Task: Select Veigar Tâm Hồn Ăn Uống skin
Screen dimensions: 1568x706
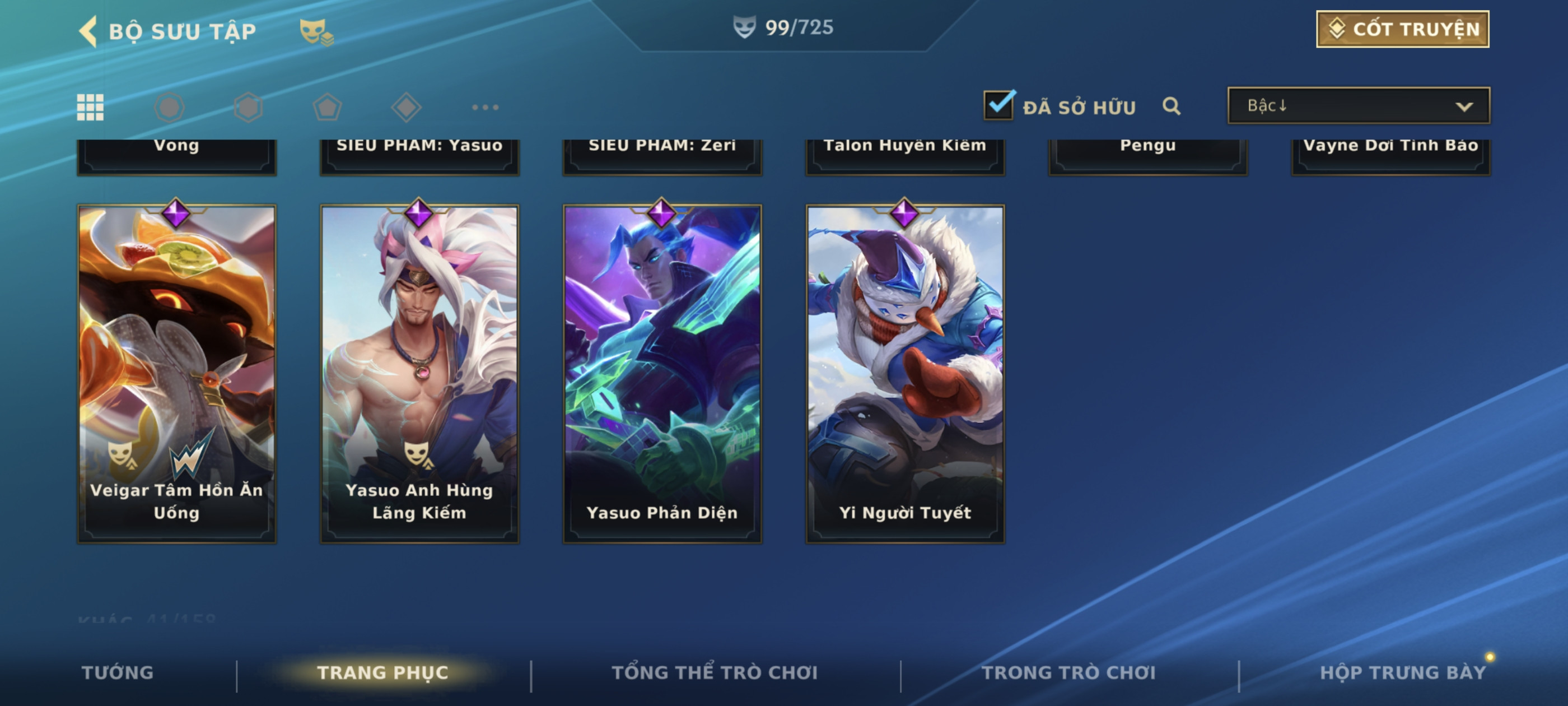Action: pos(176,373)
